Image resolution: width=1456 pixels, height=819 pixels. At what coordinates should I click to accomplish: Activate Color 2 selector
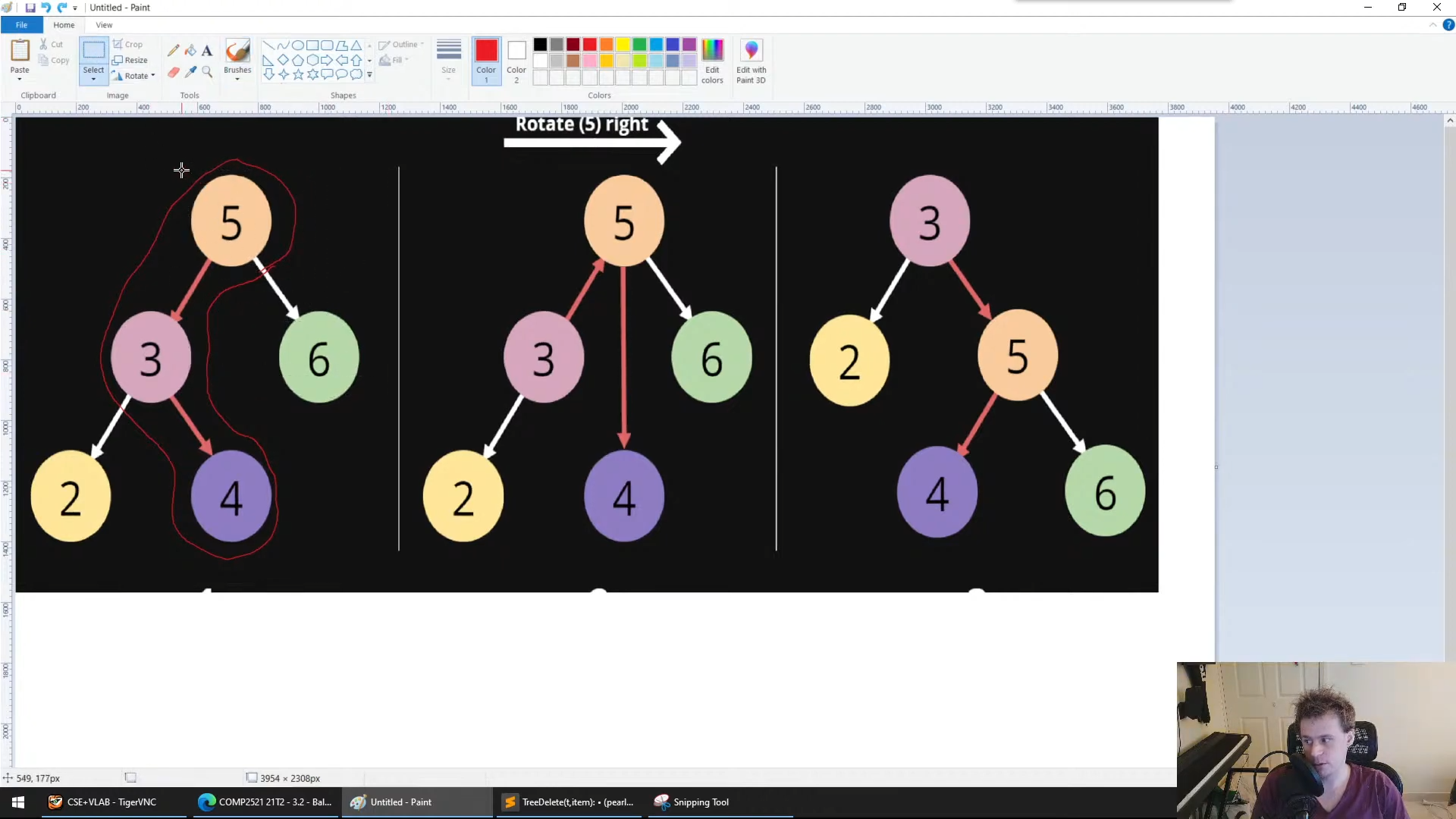tap(516, 60)
